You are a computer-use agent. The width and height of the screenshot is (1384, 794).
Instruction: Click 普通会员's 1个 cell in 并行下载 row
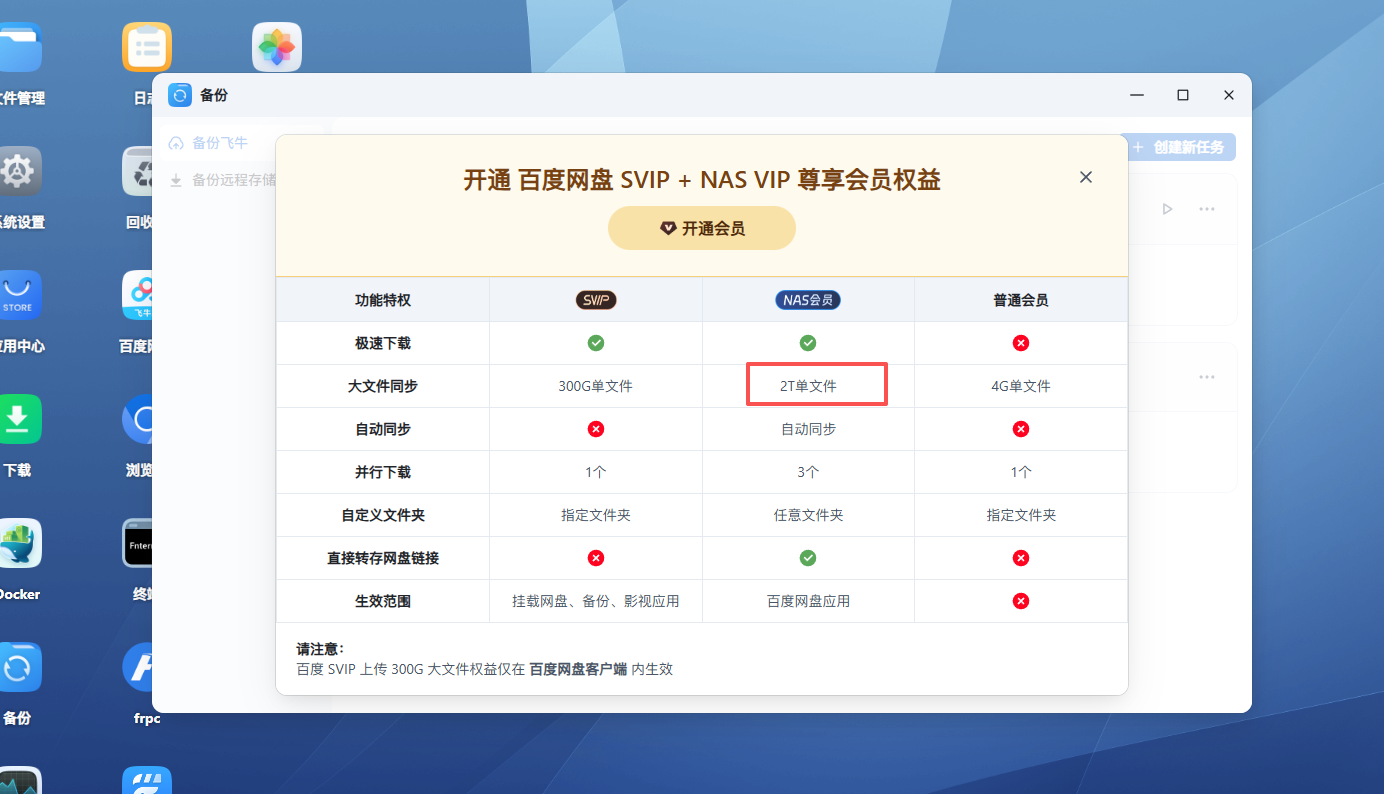click(1021, 472)
